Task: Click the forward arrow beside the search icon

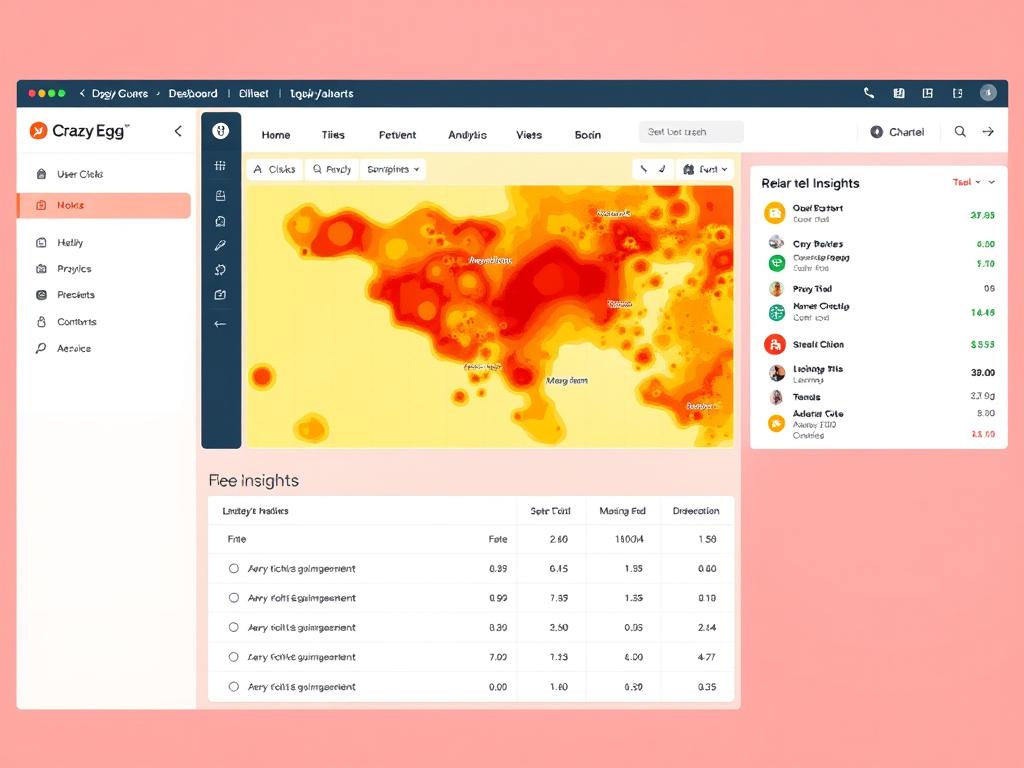Action: [x=988, y=131]
